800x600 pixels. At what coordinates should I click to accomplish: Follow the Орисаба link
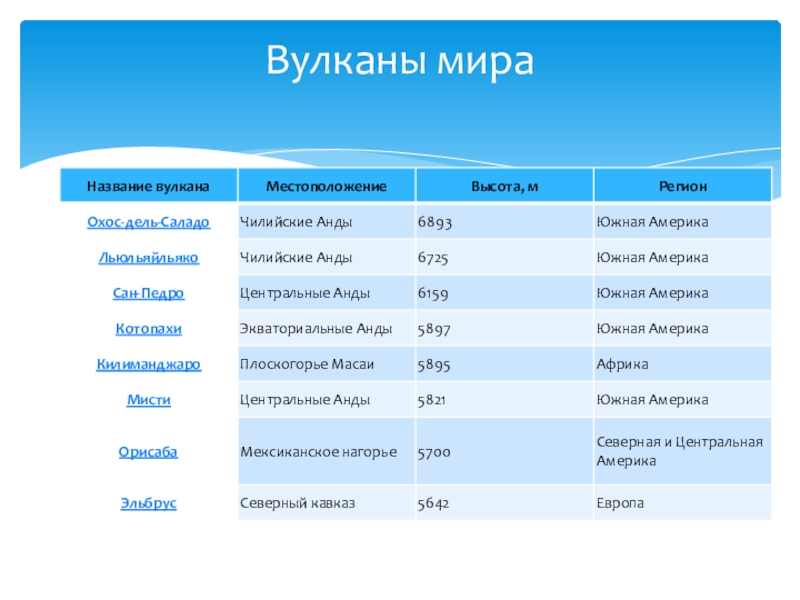148,452
